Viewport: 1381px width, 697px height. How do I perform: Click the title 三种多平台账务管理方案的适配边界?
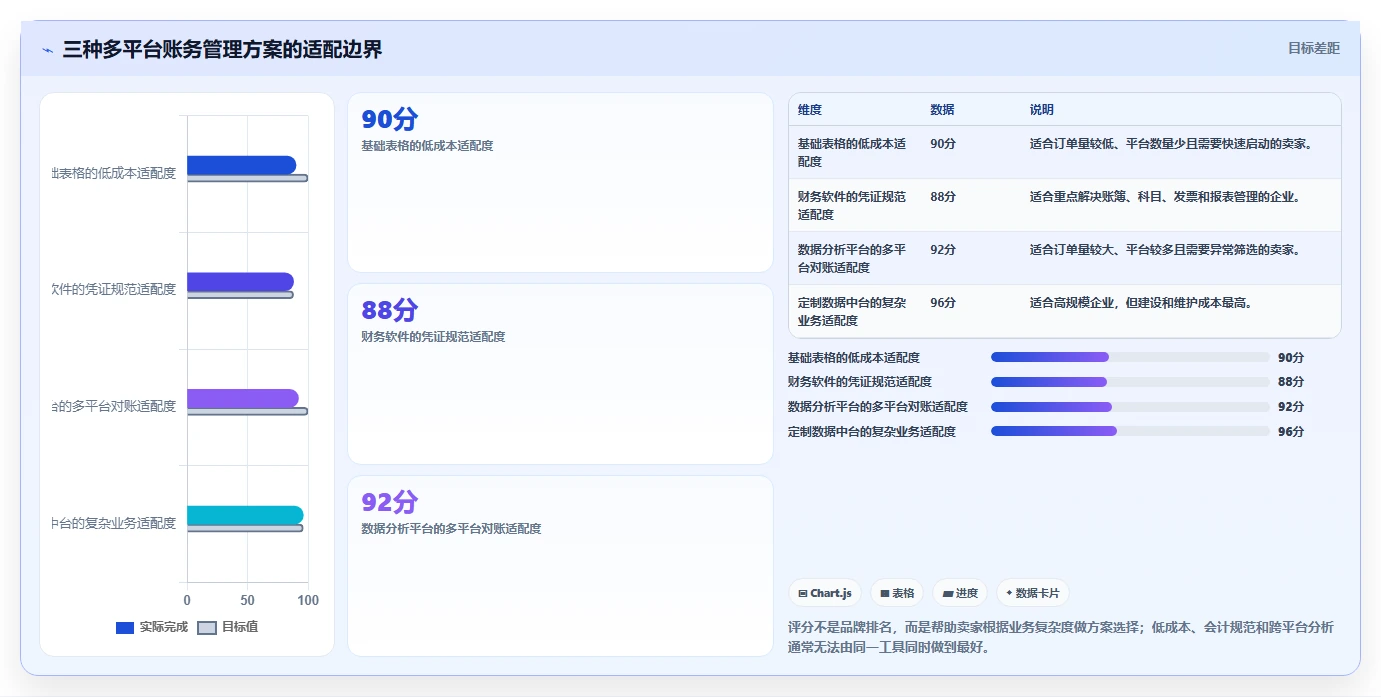point(222,49)
